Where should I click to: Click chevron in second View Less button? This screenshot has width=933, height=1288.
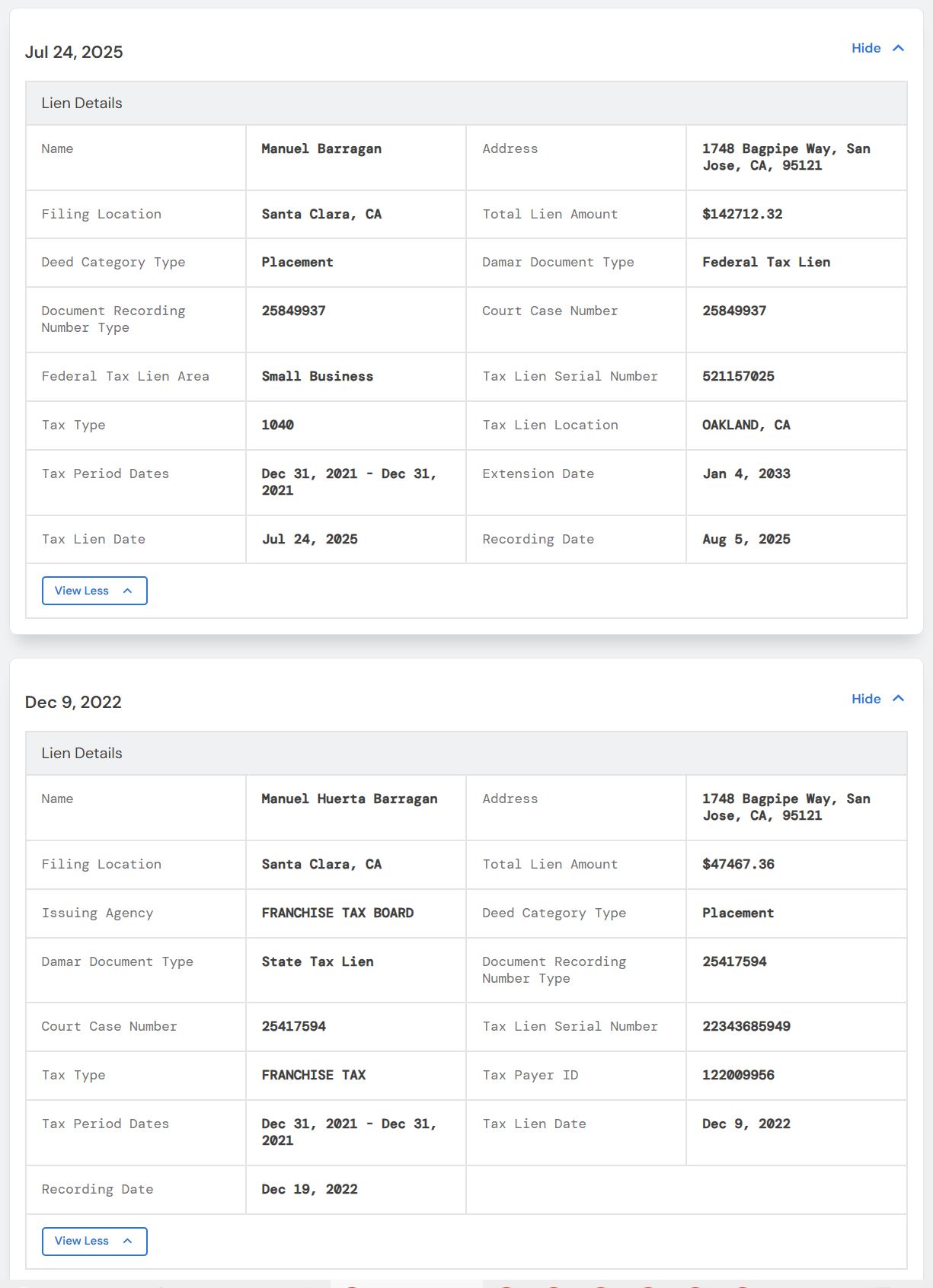[127, 1241]
